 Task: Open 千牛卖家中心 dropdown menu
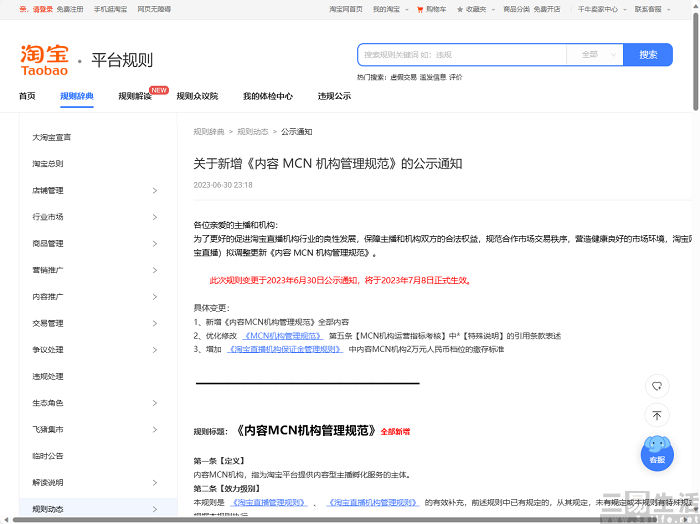click(600, 9)
